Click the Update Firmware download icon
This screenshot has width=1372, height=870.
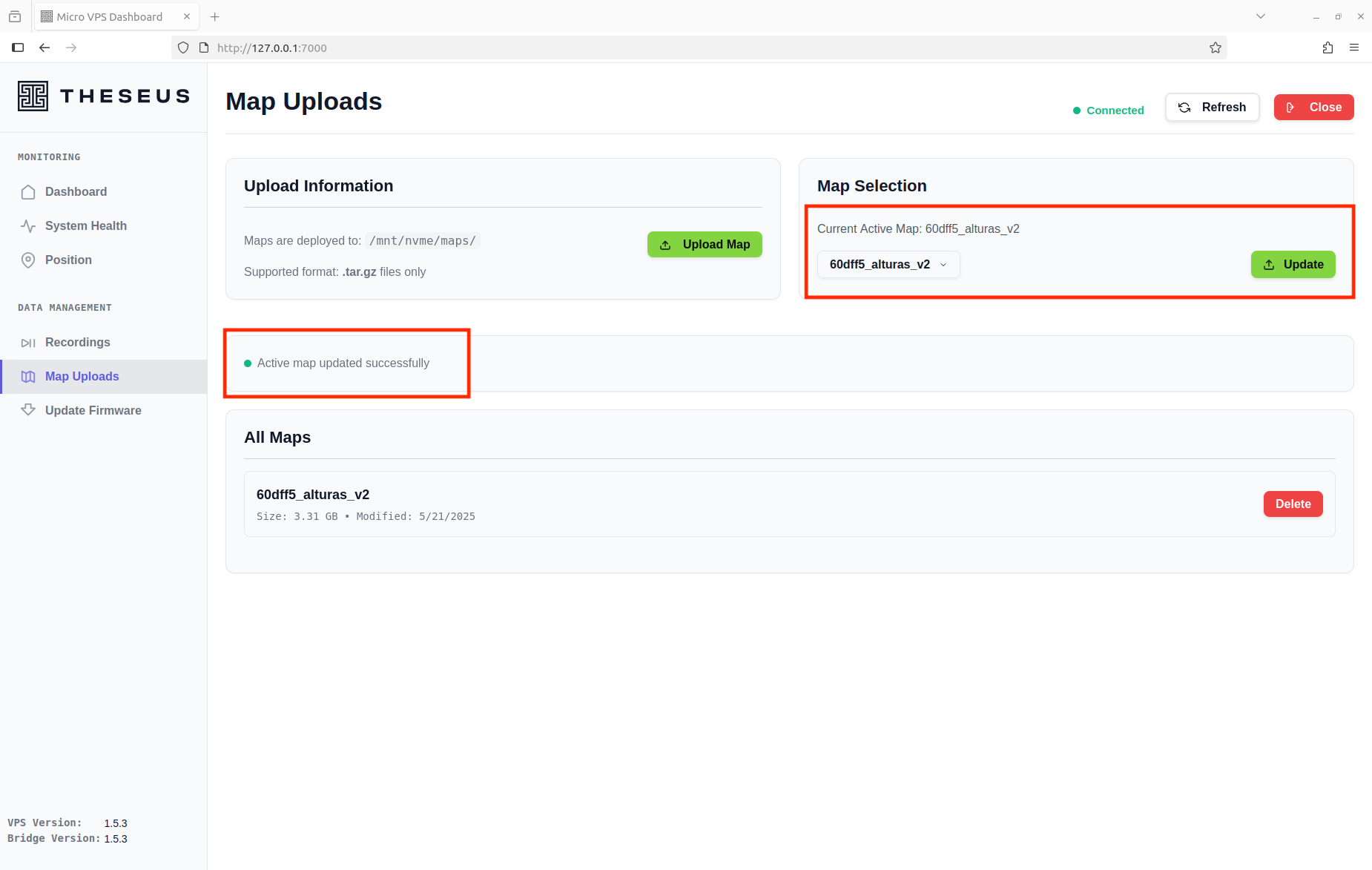point(28,410)
